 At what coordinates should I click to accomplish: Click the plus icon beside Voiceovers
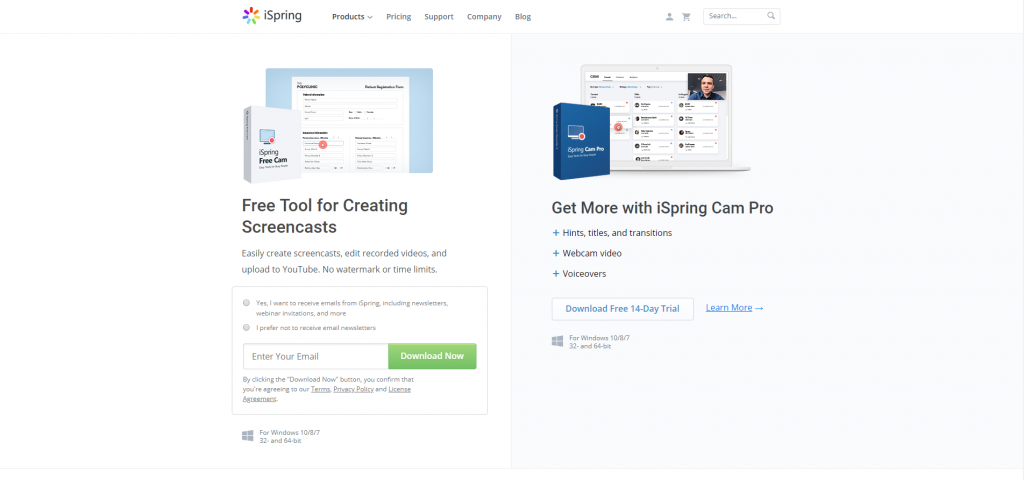click(556, 274)
